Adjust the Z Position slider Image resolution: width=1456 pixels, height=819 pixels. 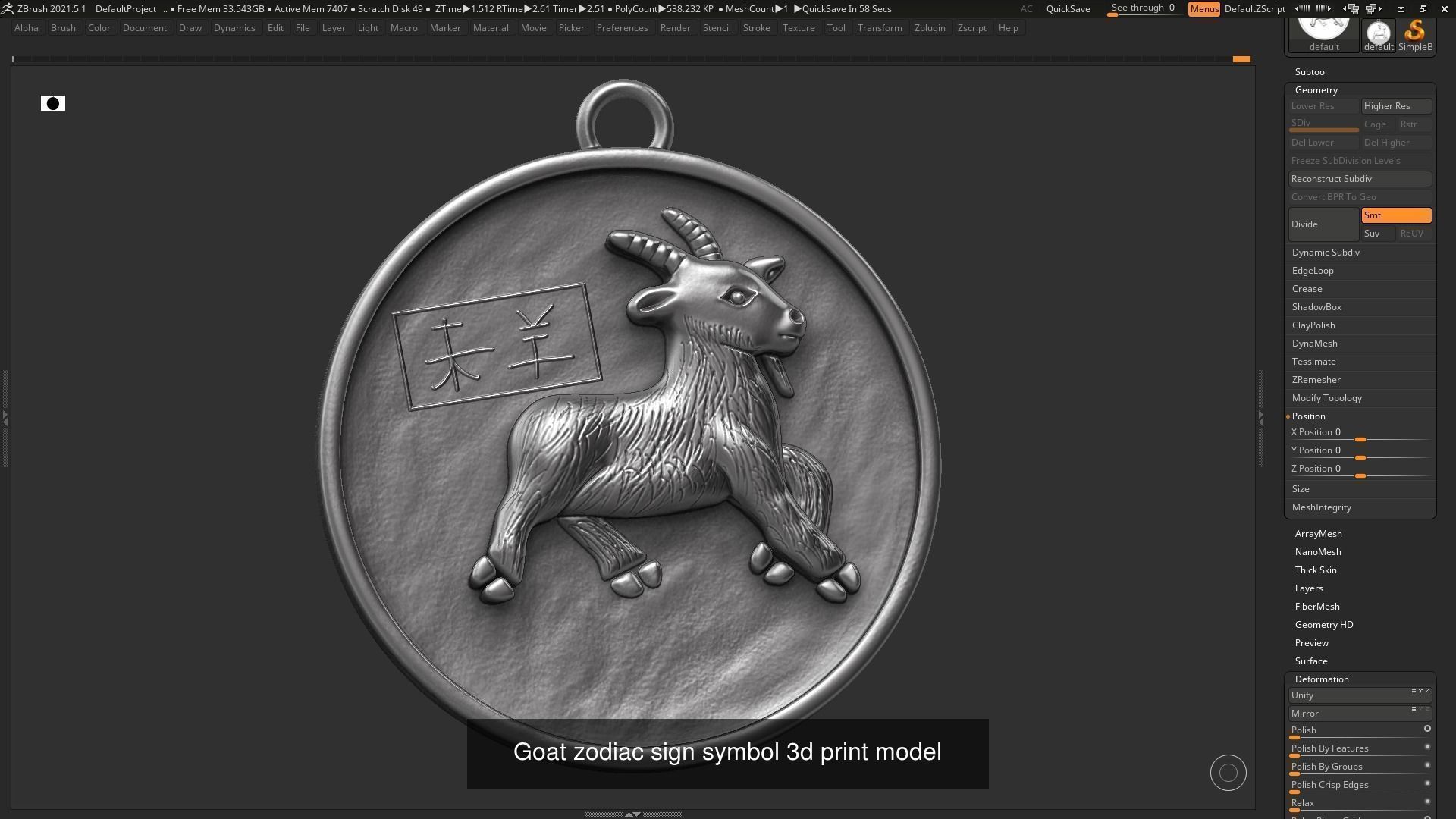click(1360, 469)
